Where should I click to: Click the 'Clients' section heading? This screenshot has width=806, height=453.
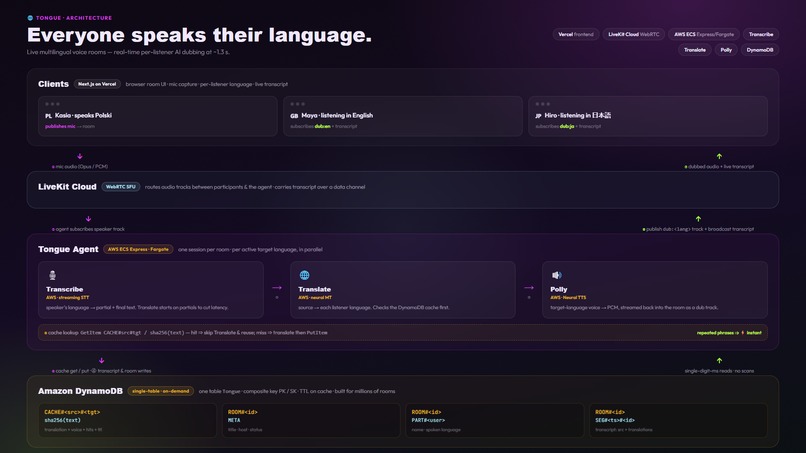(x=53, y=84)
